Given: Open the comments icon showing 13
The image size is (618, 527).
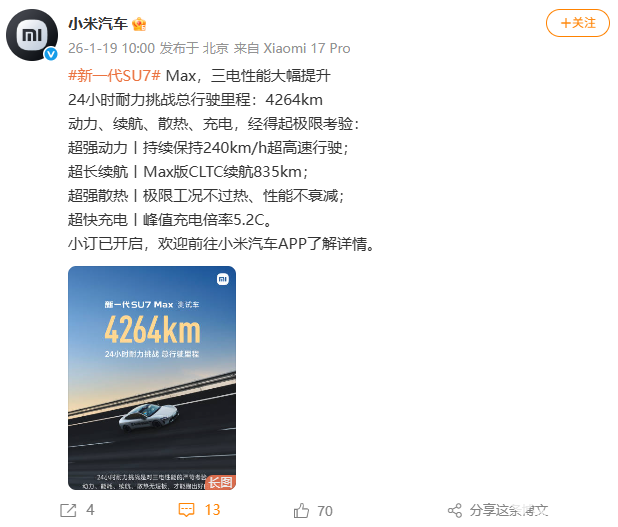Looking at the screenshot, I should 186,510.
